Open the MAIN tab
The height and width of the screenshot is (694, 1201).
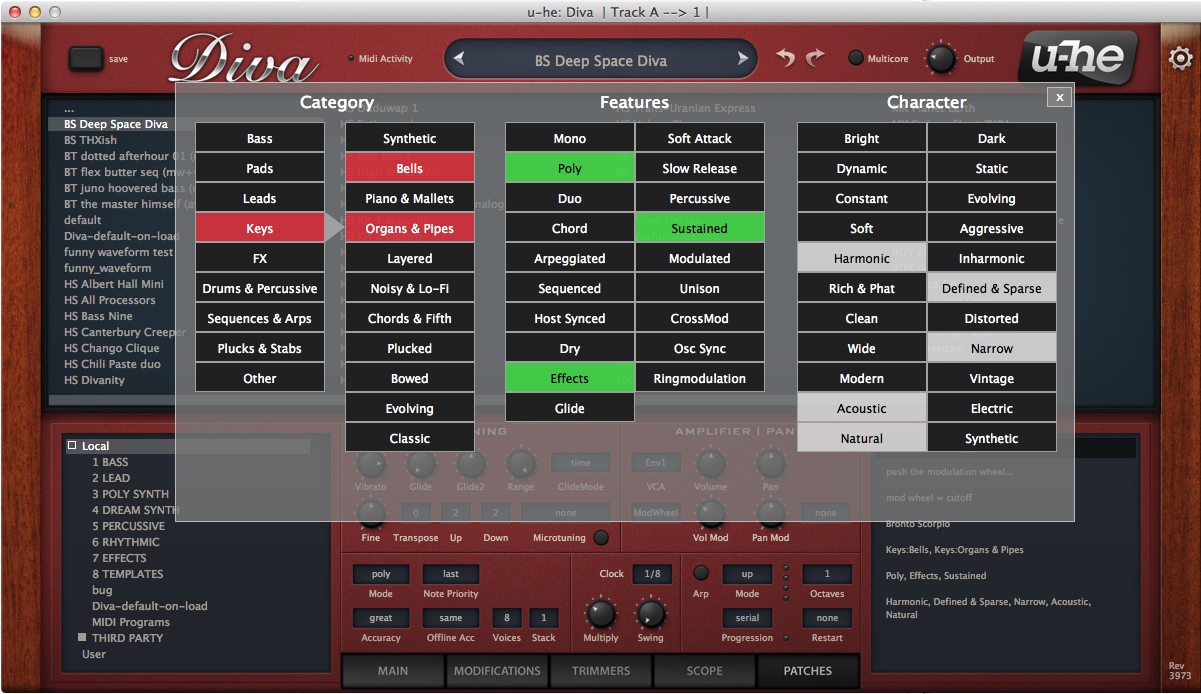tap(393, 671)
